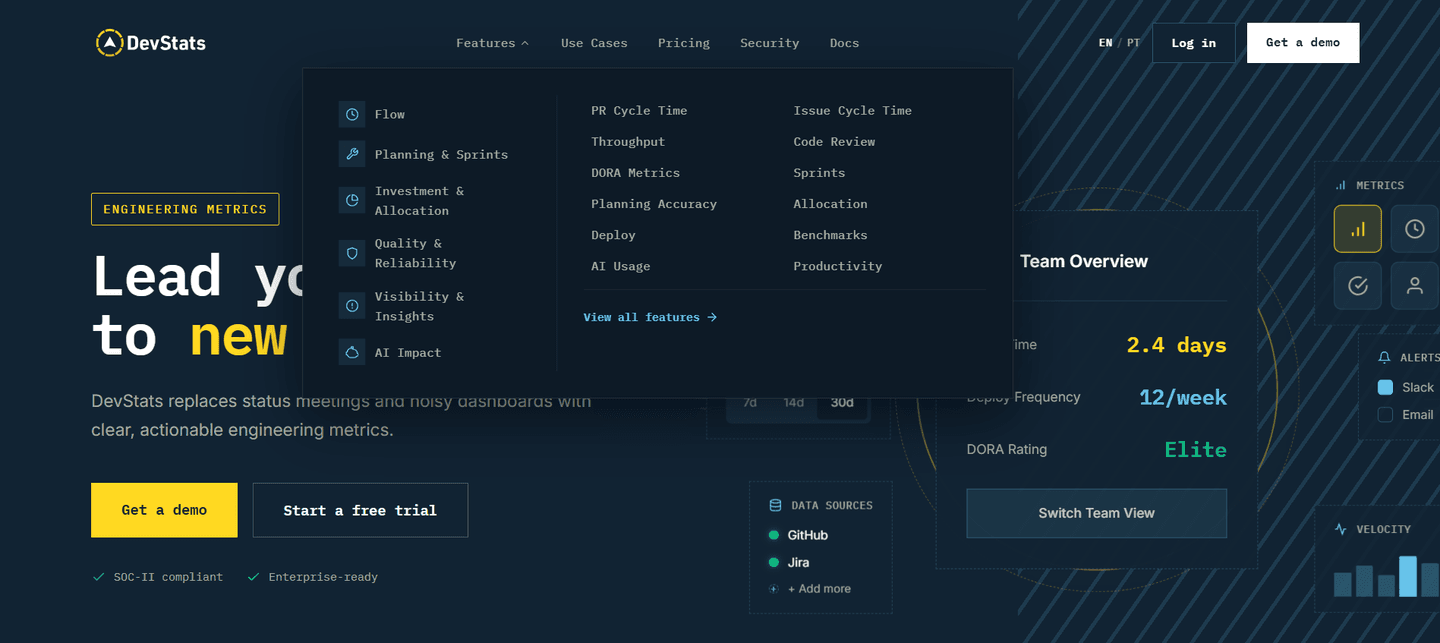Click the SOC-II compliant text
Screen dimensions: 1440x643
pyautogui.click(x=168, y=577)
